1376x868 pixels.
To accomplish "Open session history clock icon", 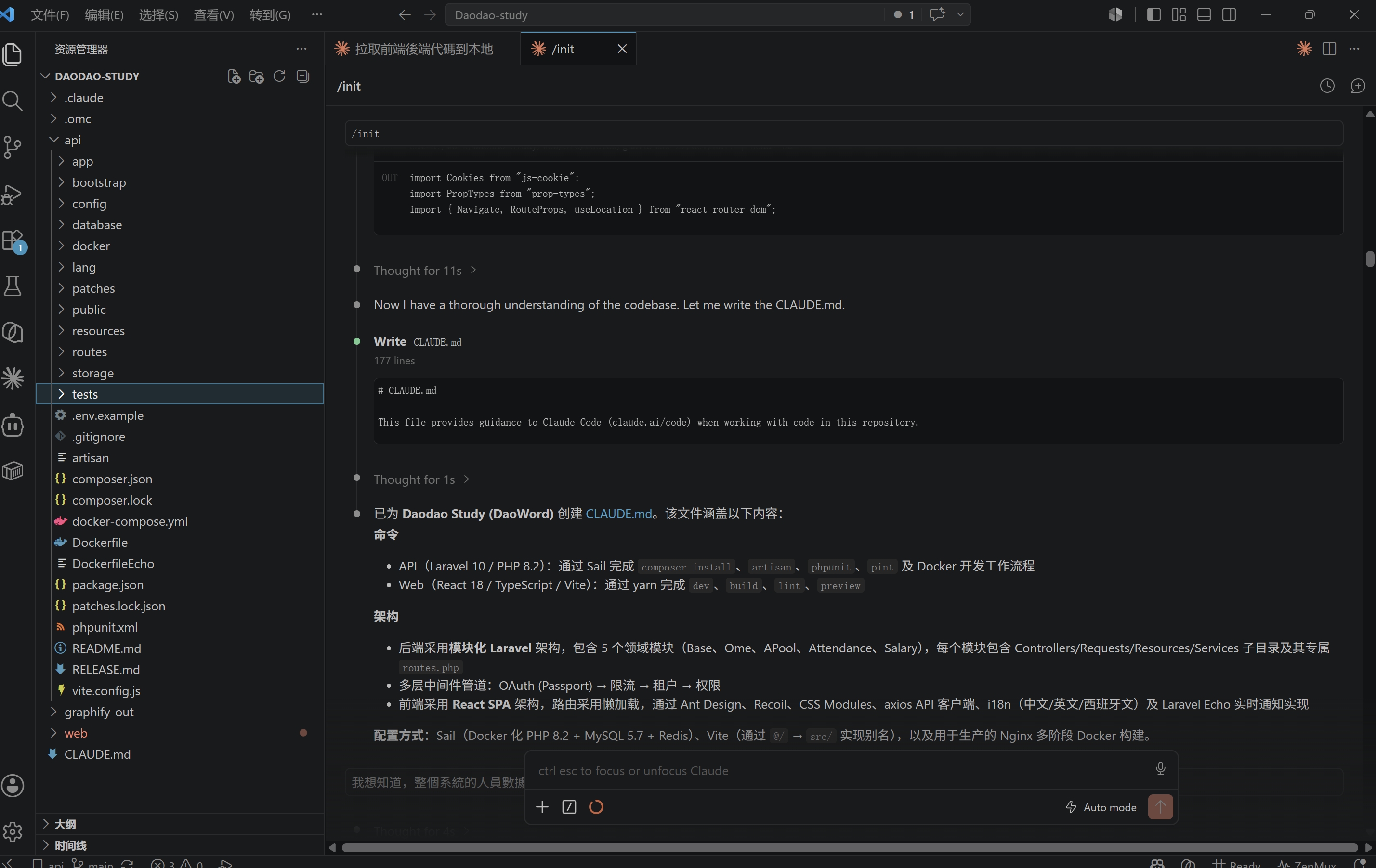I will pyautogui.click(x=1327, y=86).
